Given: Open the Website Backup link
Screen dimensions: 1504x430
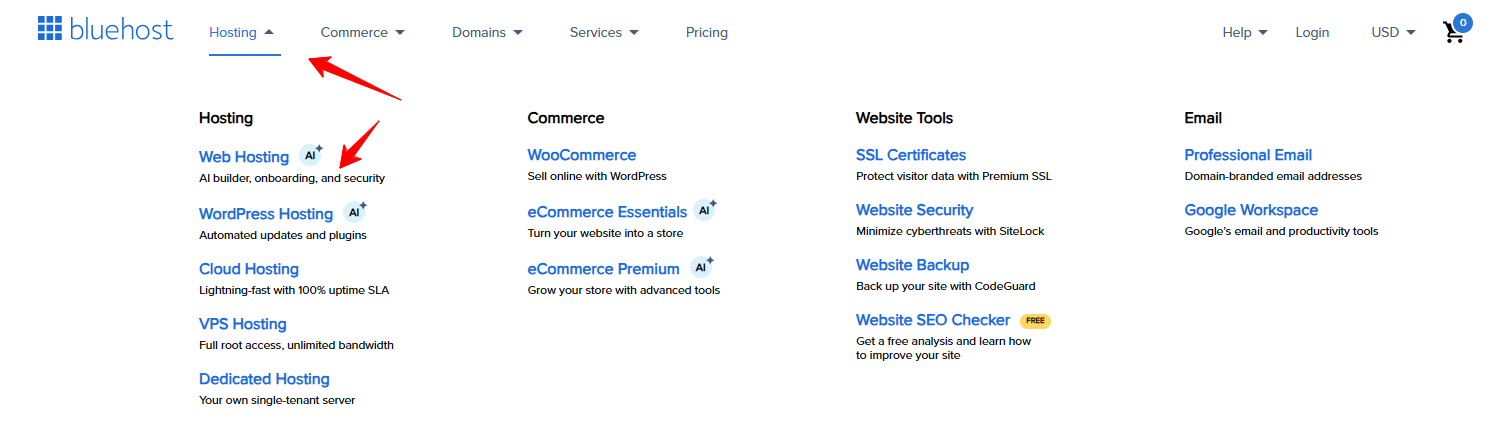Looking at the screenshot, I should [912, 265].
